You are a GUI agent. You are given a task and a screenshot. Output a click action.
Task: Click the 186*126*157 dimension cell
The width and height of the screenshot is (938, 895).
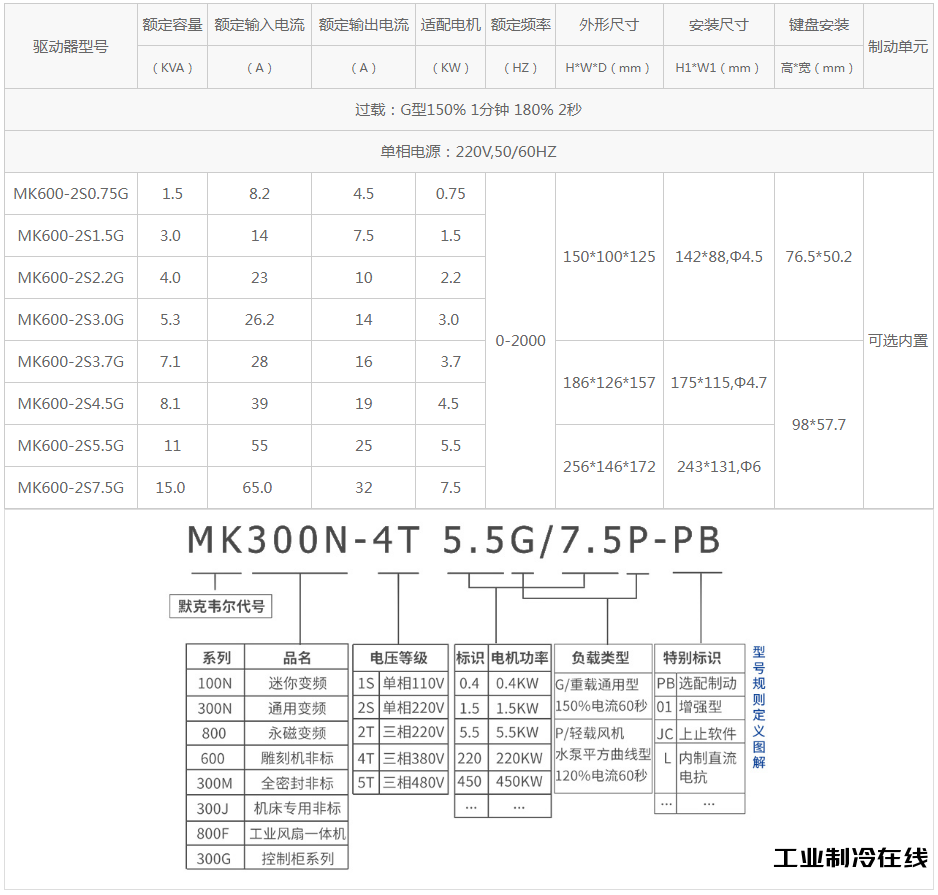pos(609,383)
